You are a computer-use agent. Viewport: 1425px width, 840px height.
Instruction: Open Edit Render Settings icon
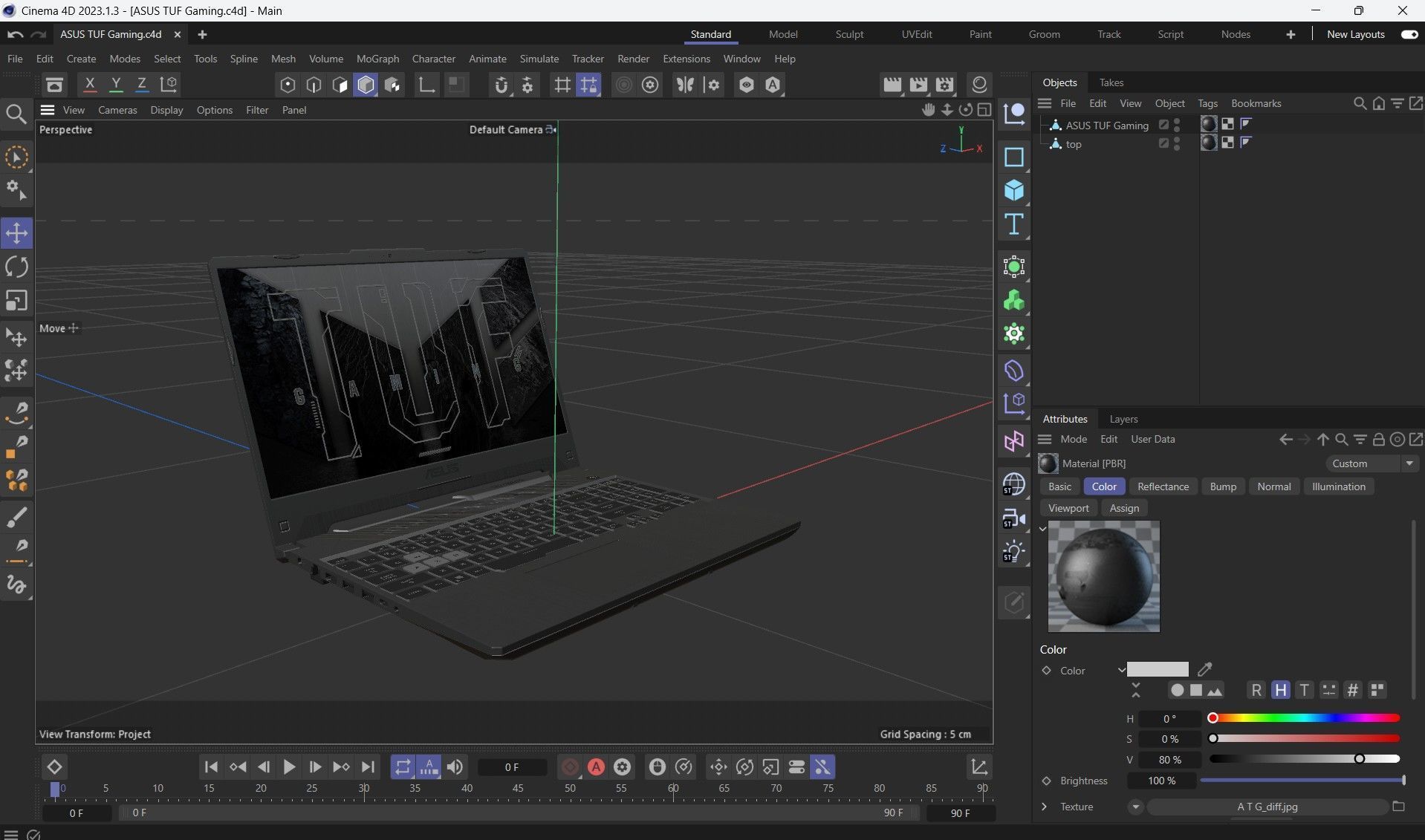(944, 85)
